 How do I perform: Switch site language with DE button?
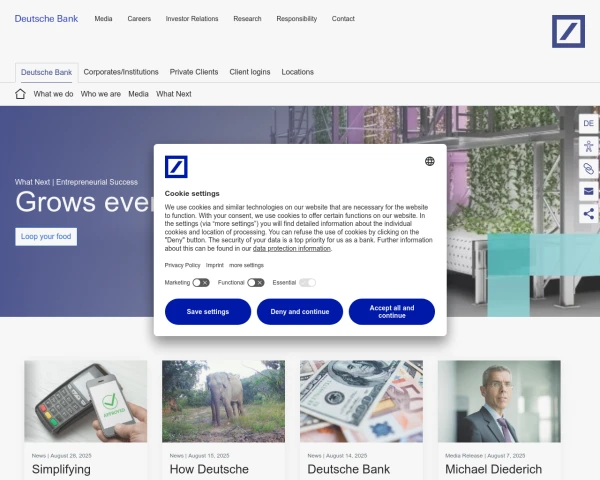[x=589, y=123]
